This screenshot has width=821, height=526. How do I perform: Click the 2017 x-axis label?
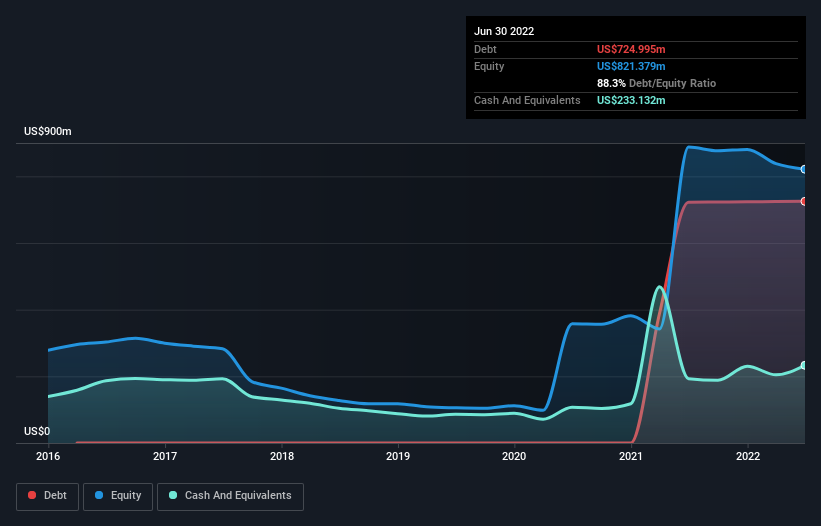point(165,456)
